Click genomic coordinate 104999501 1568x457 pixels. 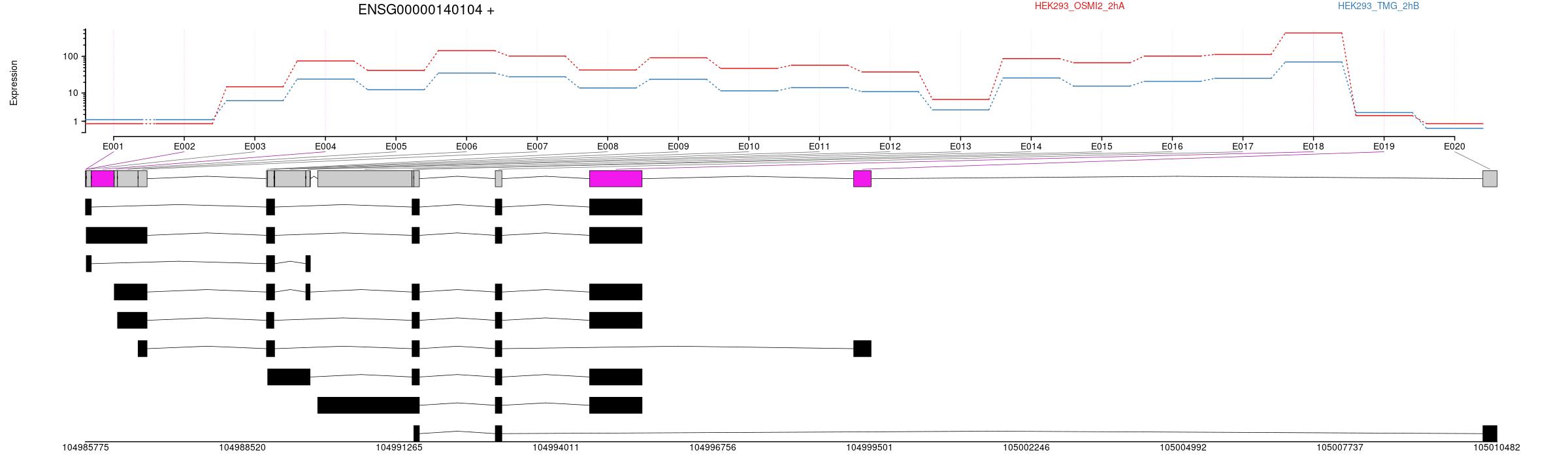coord(870,448)
